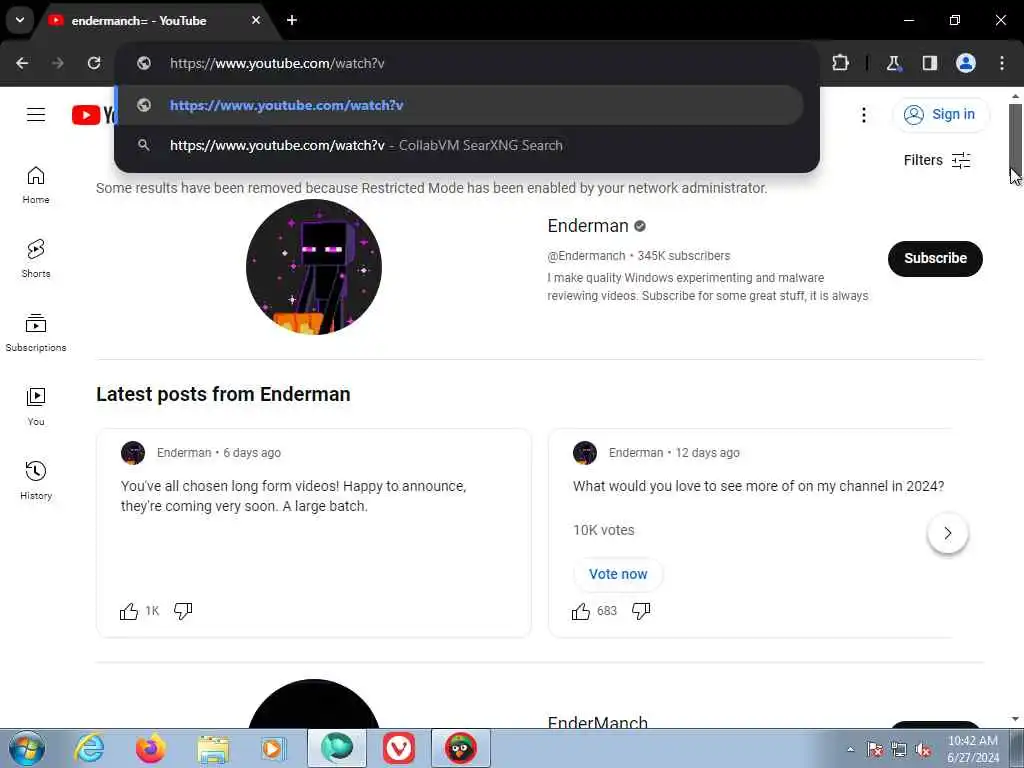1024x768 pixels.
Task: Open the tab search dropdown arrow
Action: point(20,20)
